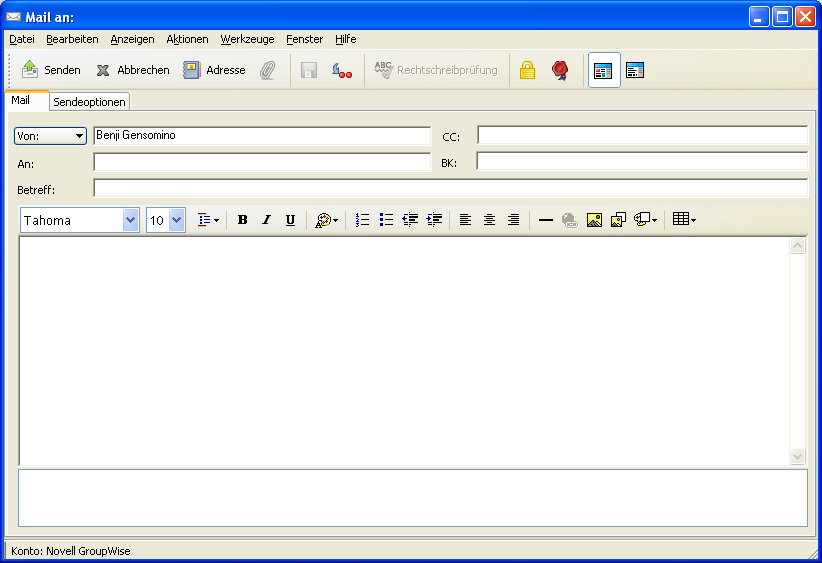Image resolution: width=822 pixels, height=563 pixels.
Task: Open the Bearbeiten menu
Action: (72, 39)
